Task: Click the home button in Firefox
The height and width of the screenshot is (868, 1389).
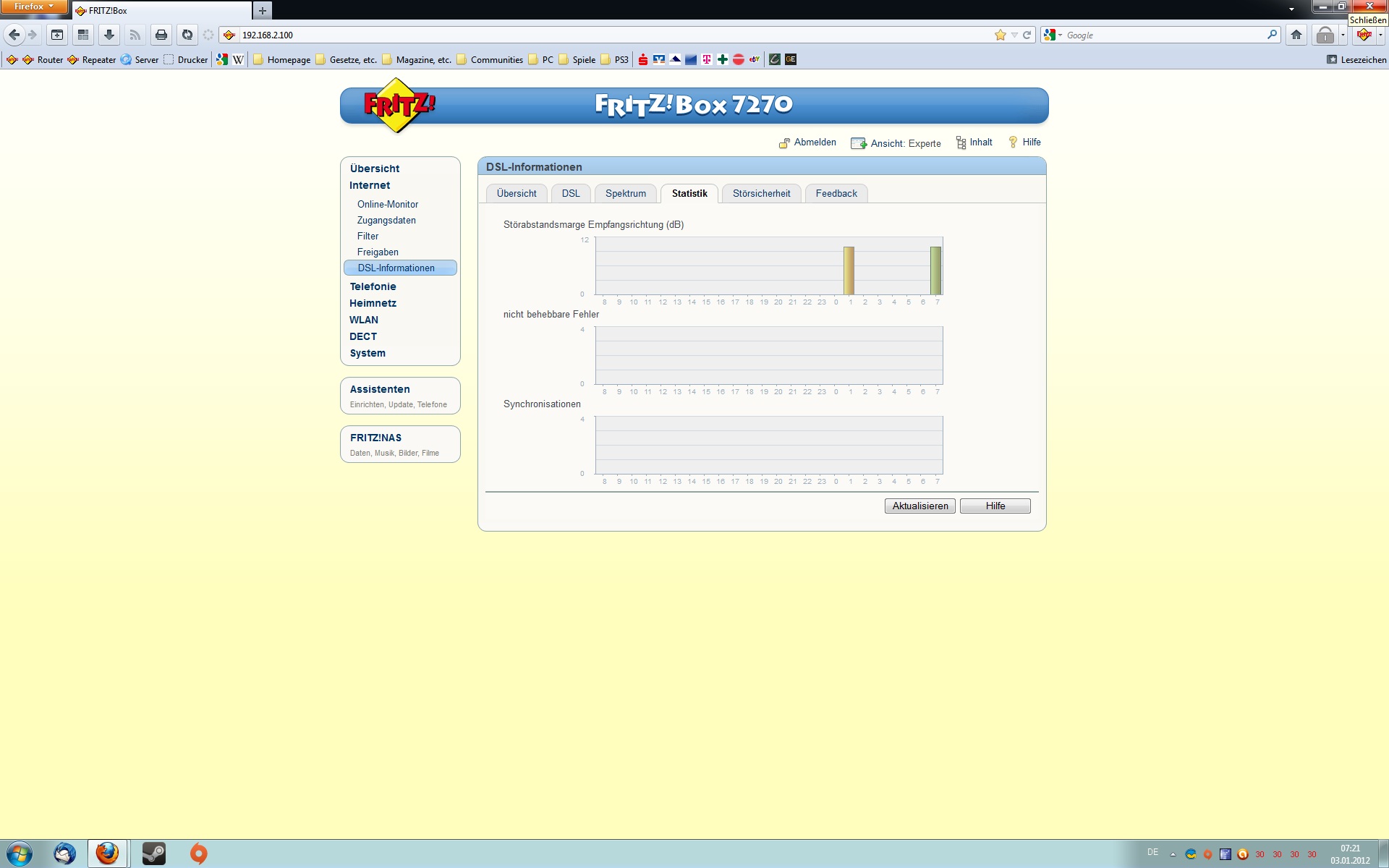Action: pos(1296,35)
